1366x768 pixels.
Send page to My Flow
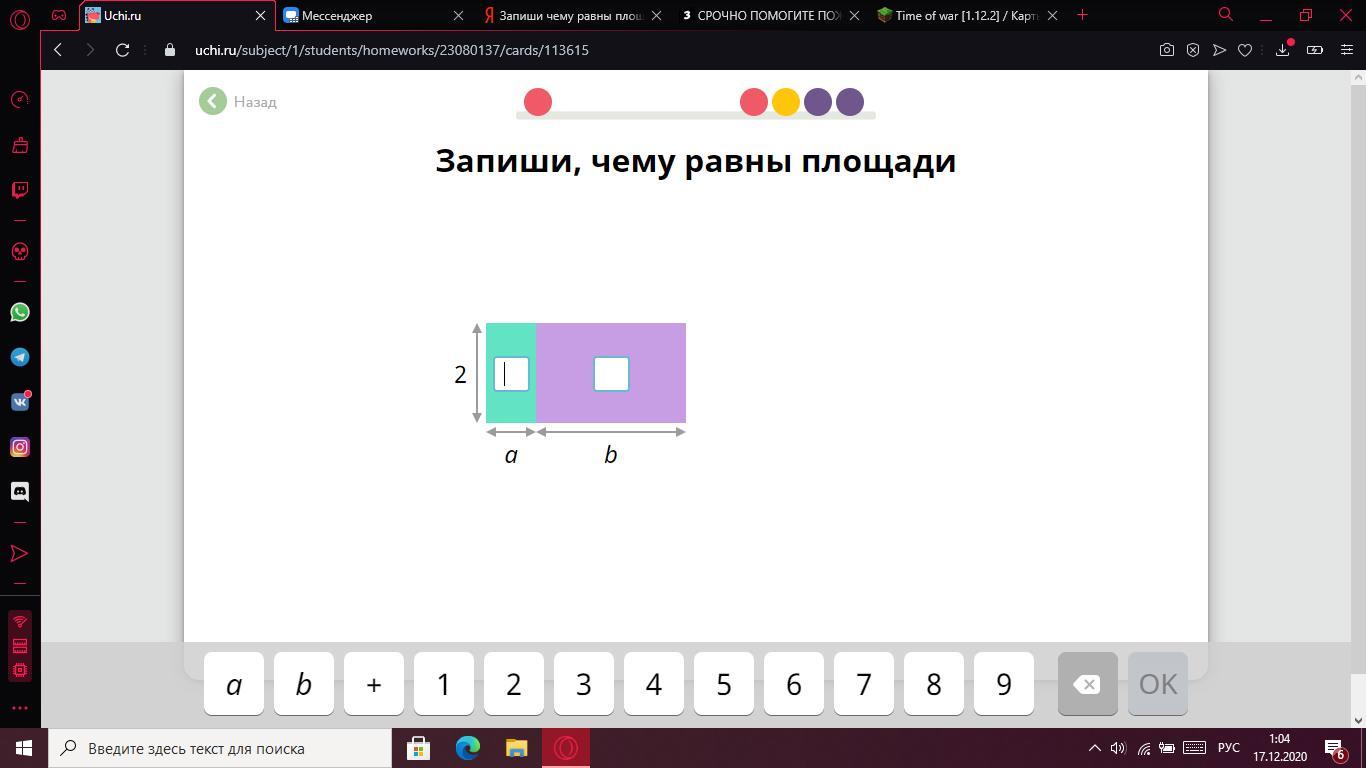(x=1219, y=50)
